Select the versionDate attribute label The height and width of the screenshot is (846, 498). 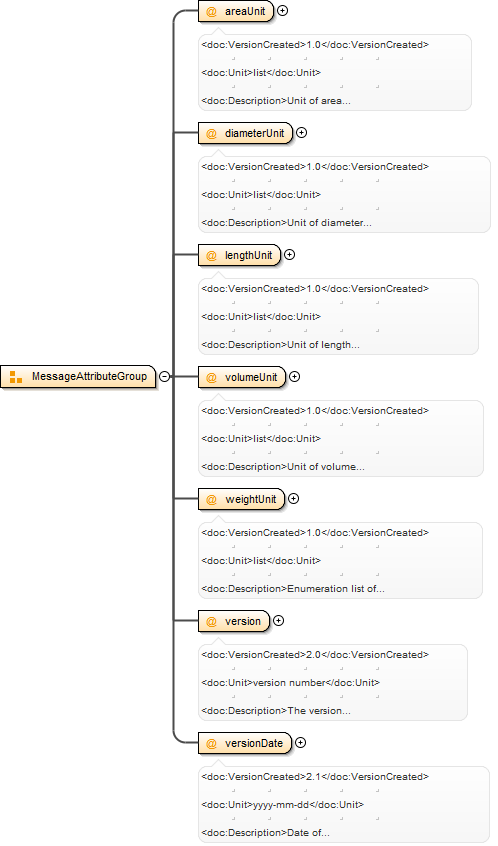[x=254, y=743]
